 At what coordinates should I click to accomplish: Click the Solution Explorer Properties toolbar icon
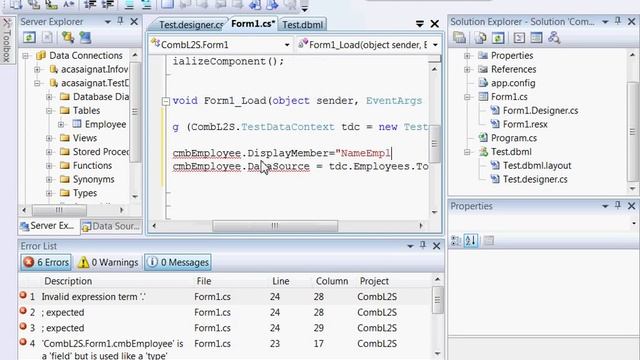(460, 38)
